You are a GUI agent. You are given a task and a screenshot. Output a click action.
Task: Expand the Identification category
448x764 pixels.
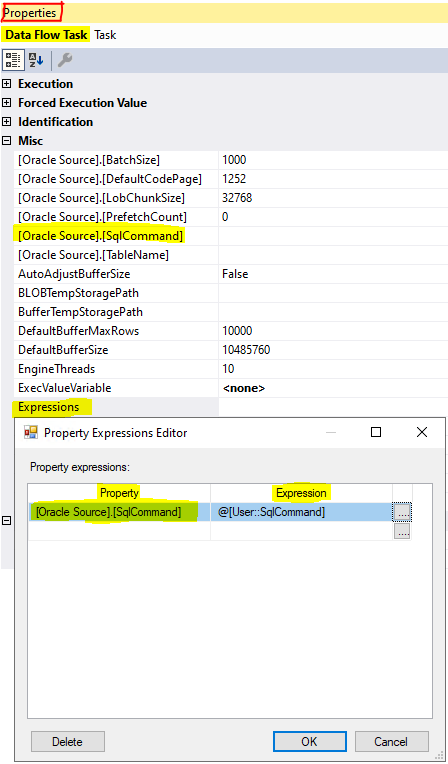(x=6, y=122)
